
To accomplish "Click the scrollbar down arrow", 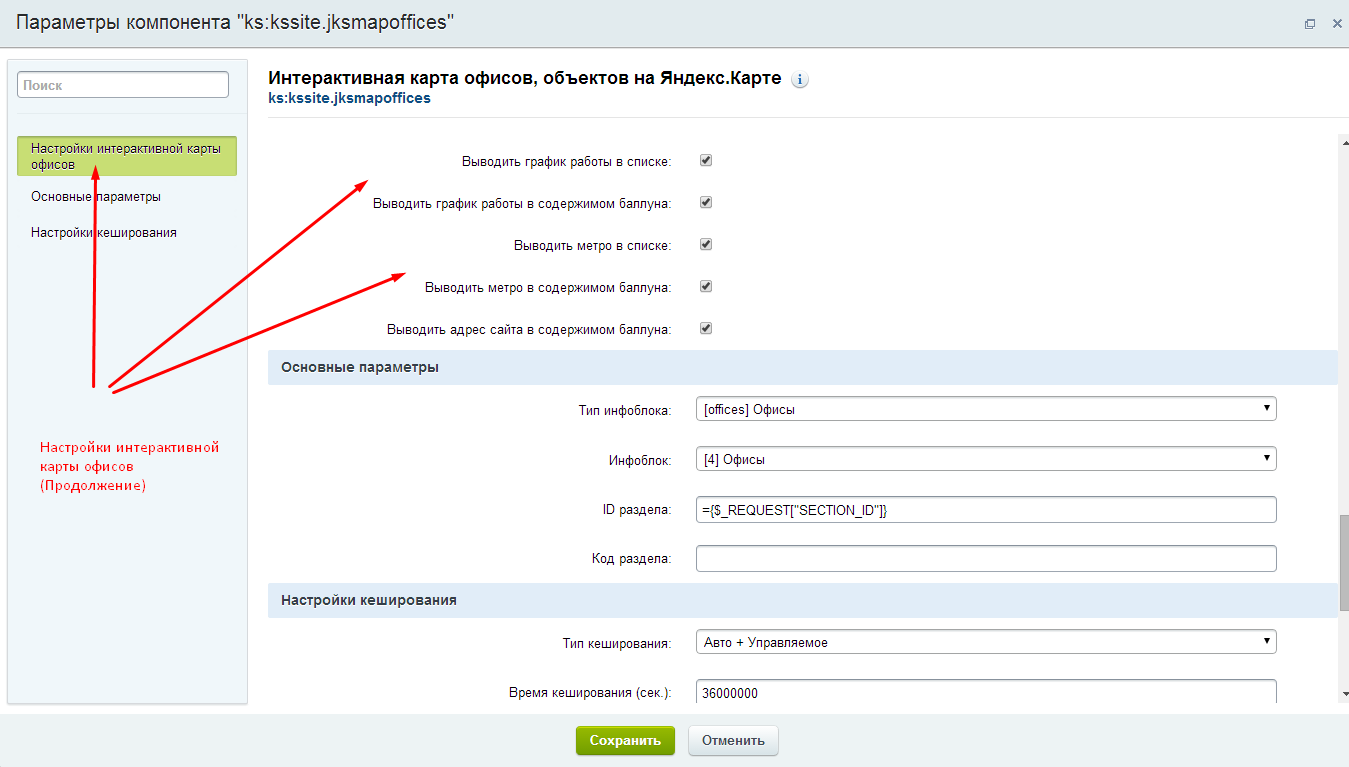I will 1343,693.
